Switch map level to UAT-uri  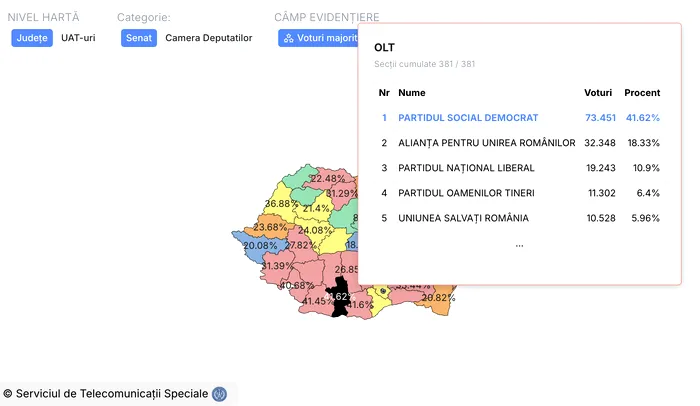[x=78, y=38]
